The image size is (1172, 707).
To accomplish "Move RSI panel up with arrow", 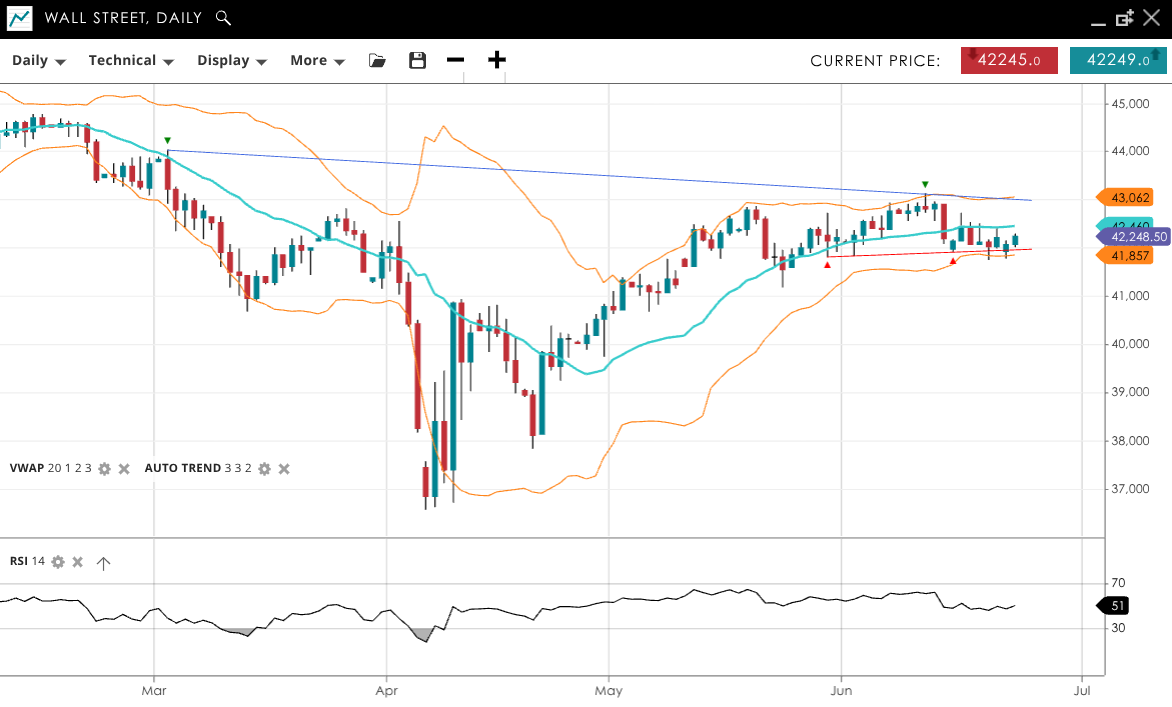I will tap(103, 563).
